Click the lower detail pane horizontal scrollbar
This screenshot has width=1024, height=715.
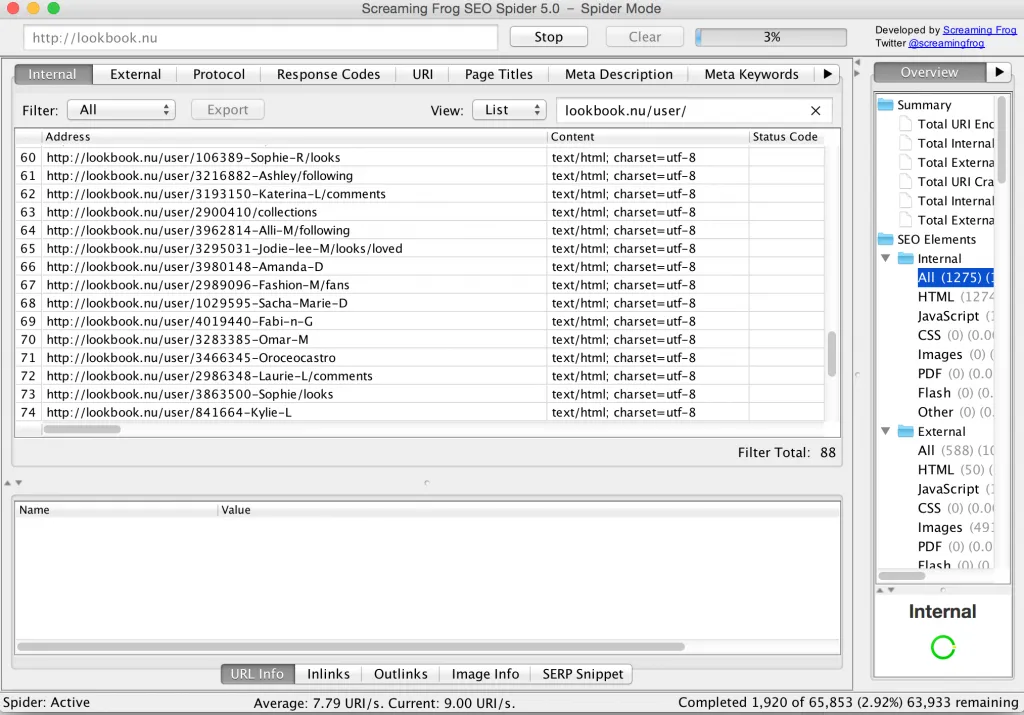point(351,646)
